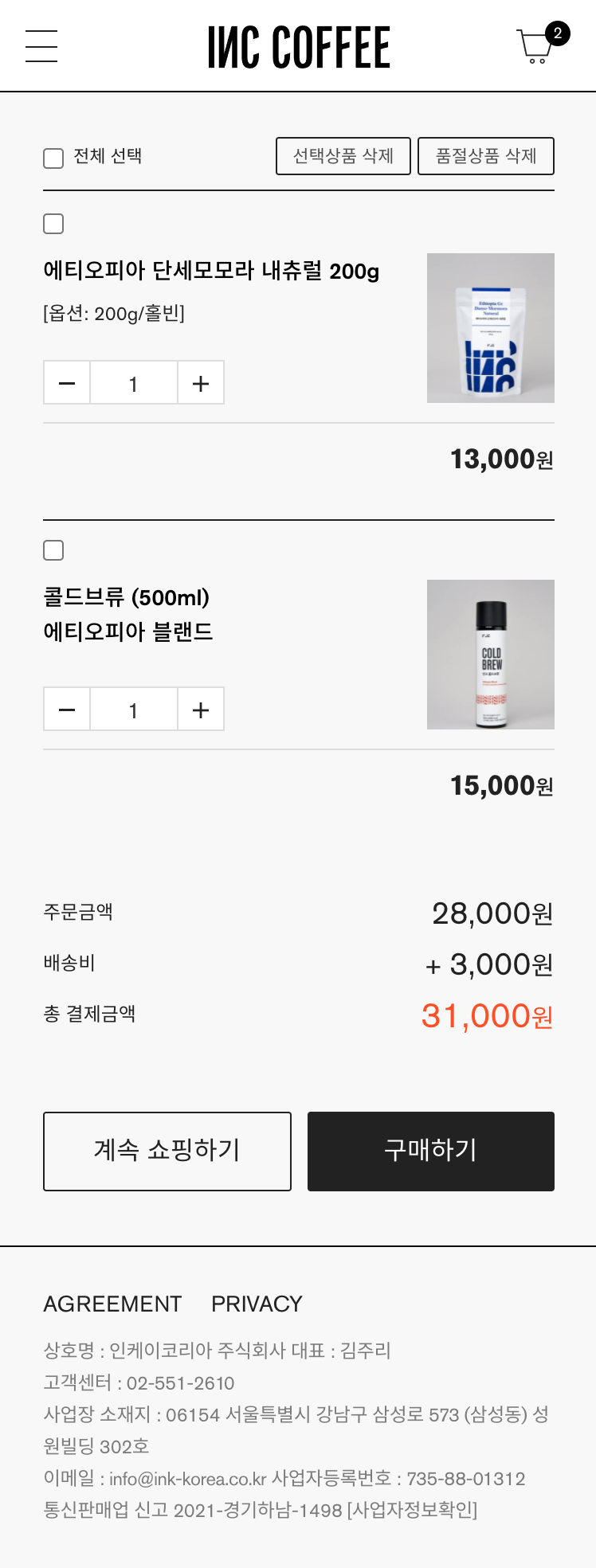This screenshot has height=1568, width=596.
Task: Open the Cold Brew bottle thumbnail
Action: (491, 655)
